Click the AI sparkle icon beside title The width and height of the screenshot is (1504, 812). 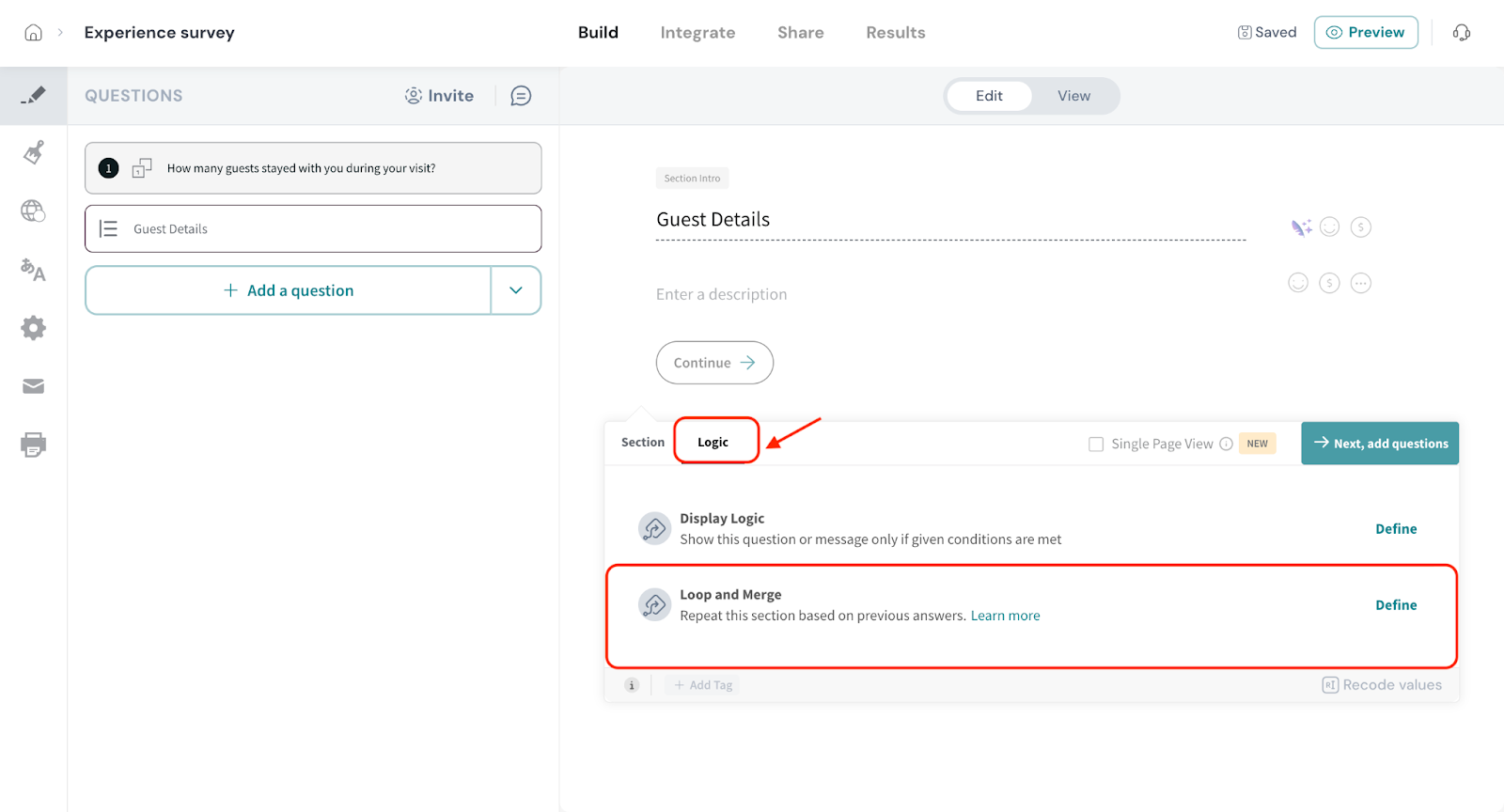pos(1301,227)
